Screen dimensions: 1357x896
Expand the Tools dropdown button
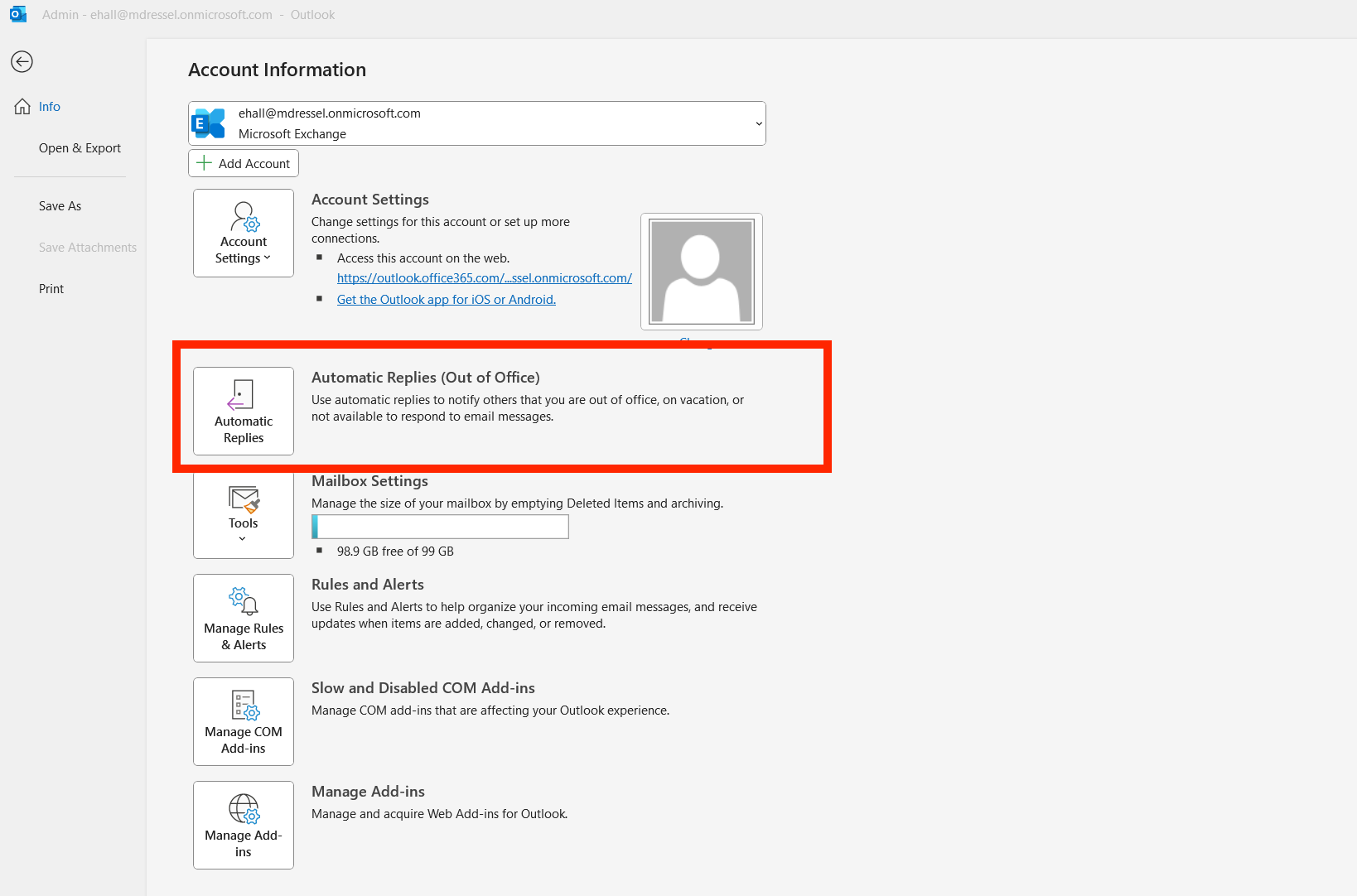[x=244, y=513]
